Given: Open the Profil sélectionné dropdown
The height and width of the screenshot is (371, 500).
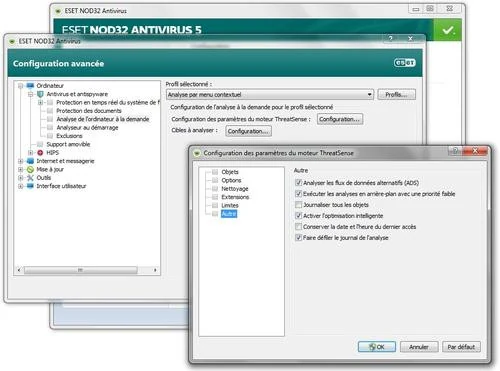Looking at the screenshot, I should 270,95.
